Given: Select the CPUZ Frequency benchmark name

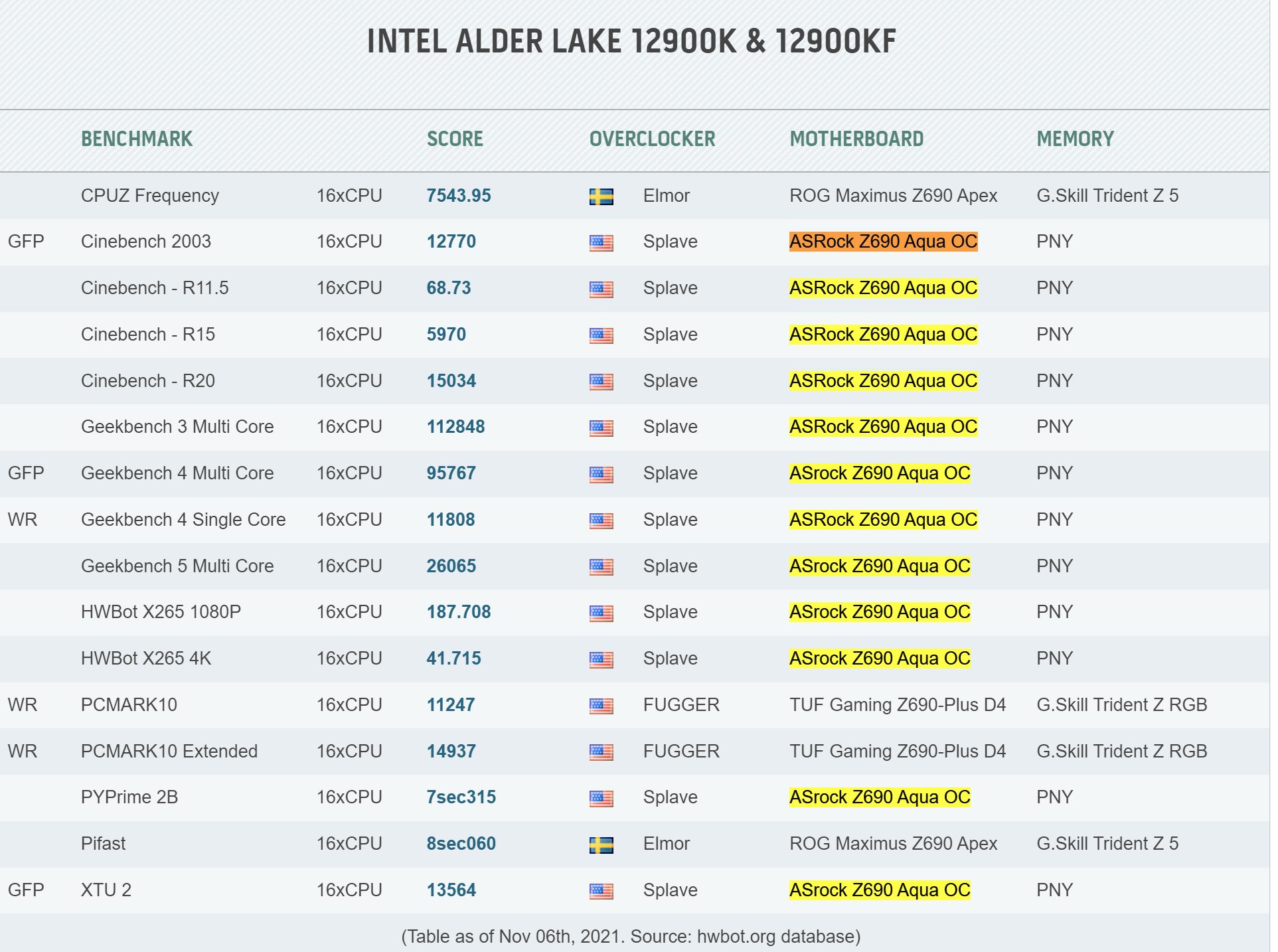Looking at the screenshot, I should coord(150,196).
